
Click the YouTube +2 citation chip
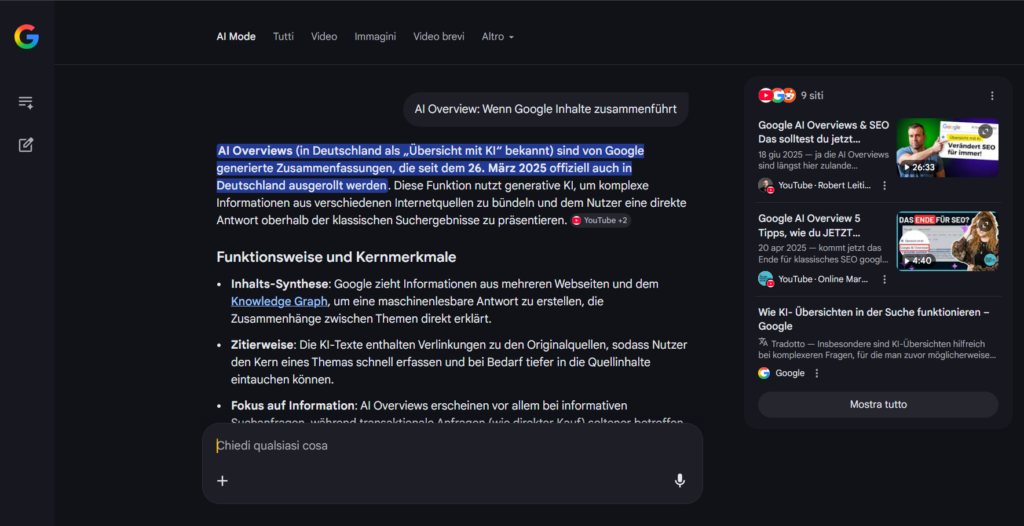tap(600, 221)
